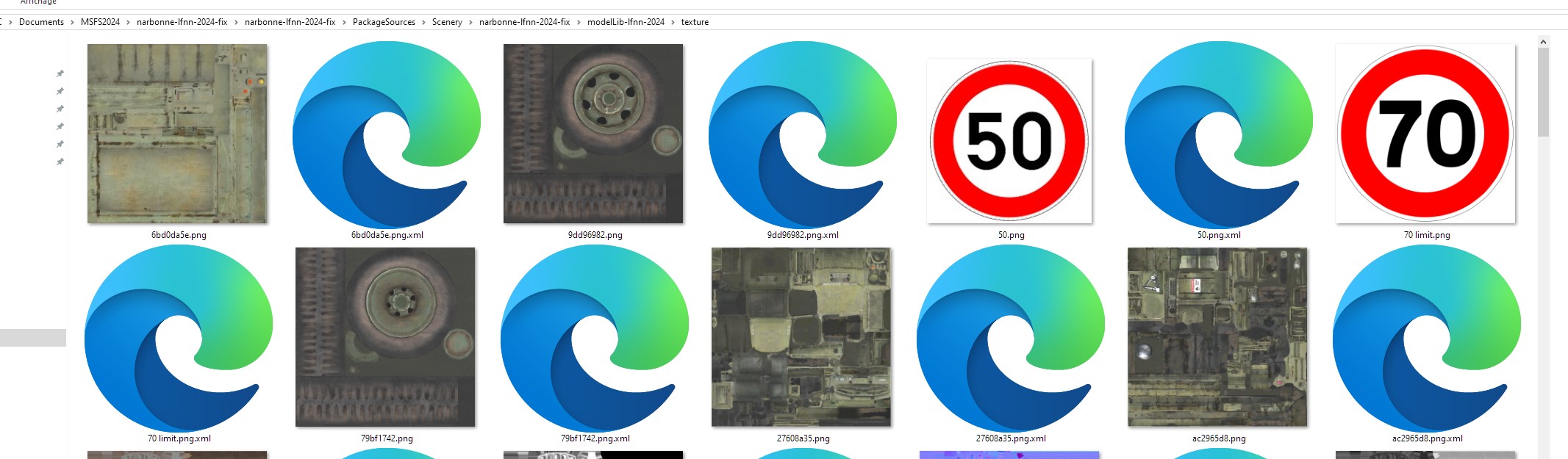Select the Edge icon for 79bf1742.png.xml
1568x459 pixels.
(x=595, y=338)
